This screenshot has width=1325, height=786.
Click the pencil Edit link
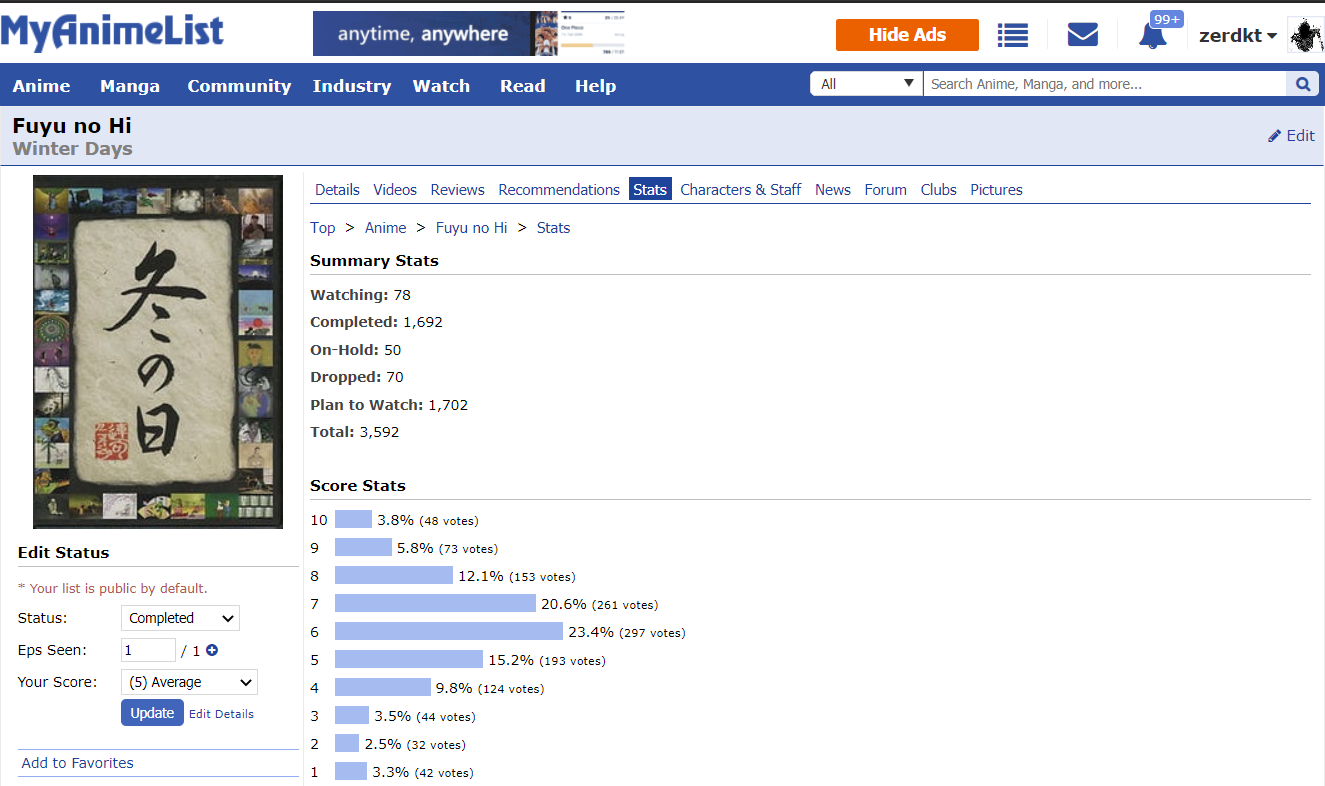[x=1291, y=136]
